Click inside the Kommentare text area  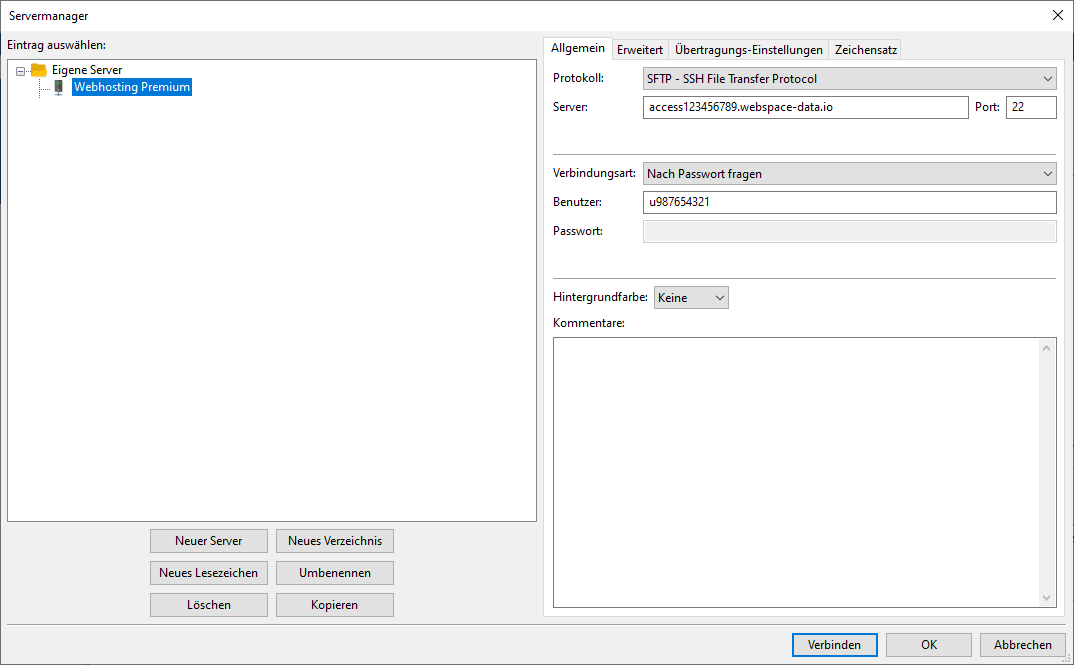pyautogui.click(x=796, y=473)
